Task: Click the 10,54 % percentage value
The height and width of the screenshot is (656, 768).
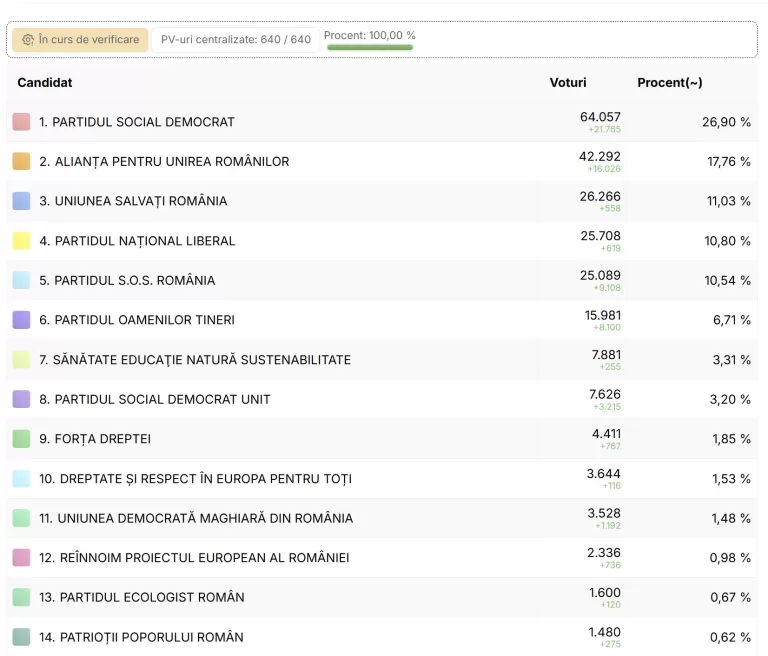Action: [x=727, y=281]
